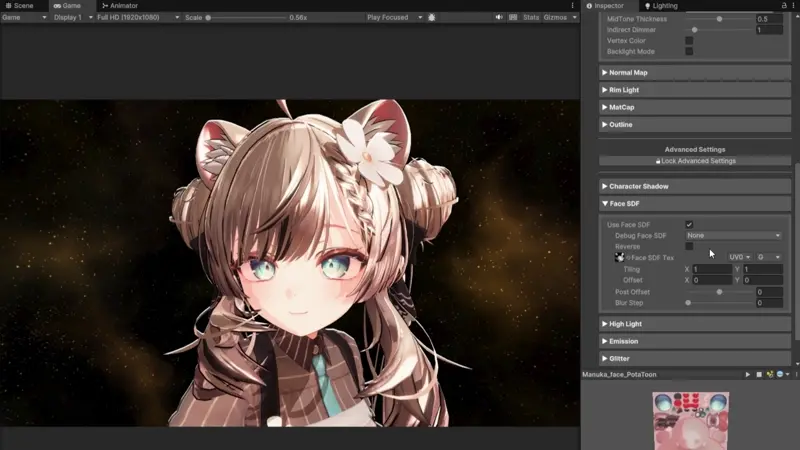Open the Game view three-dot menu
This screenshot has width=800, height=450.
572,6
